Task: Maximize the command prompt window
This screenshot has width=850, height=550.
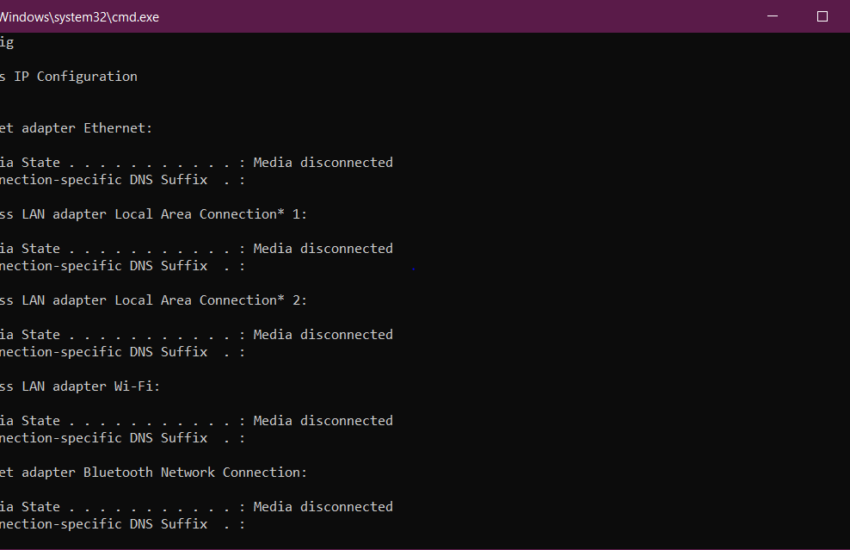Action: coord(822,16)
